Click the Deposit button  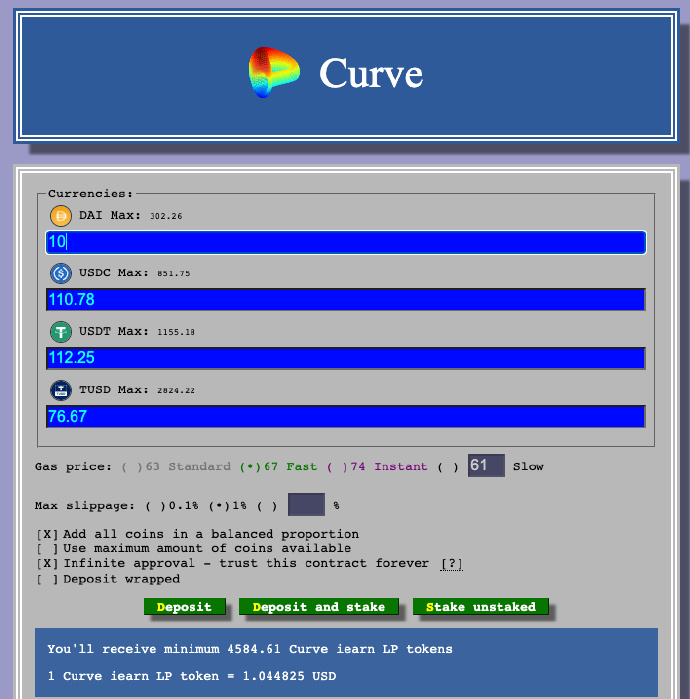[x=185, y=607]
